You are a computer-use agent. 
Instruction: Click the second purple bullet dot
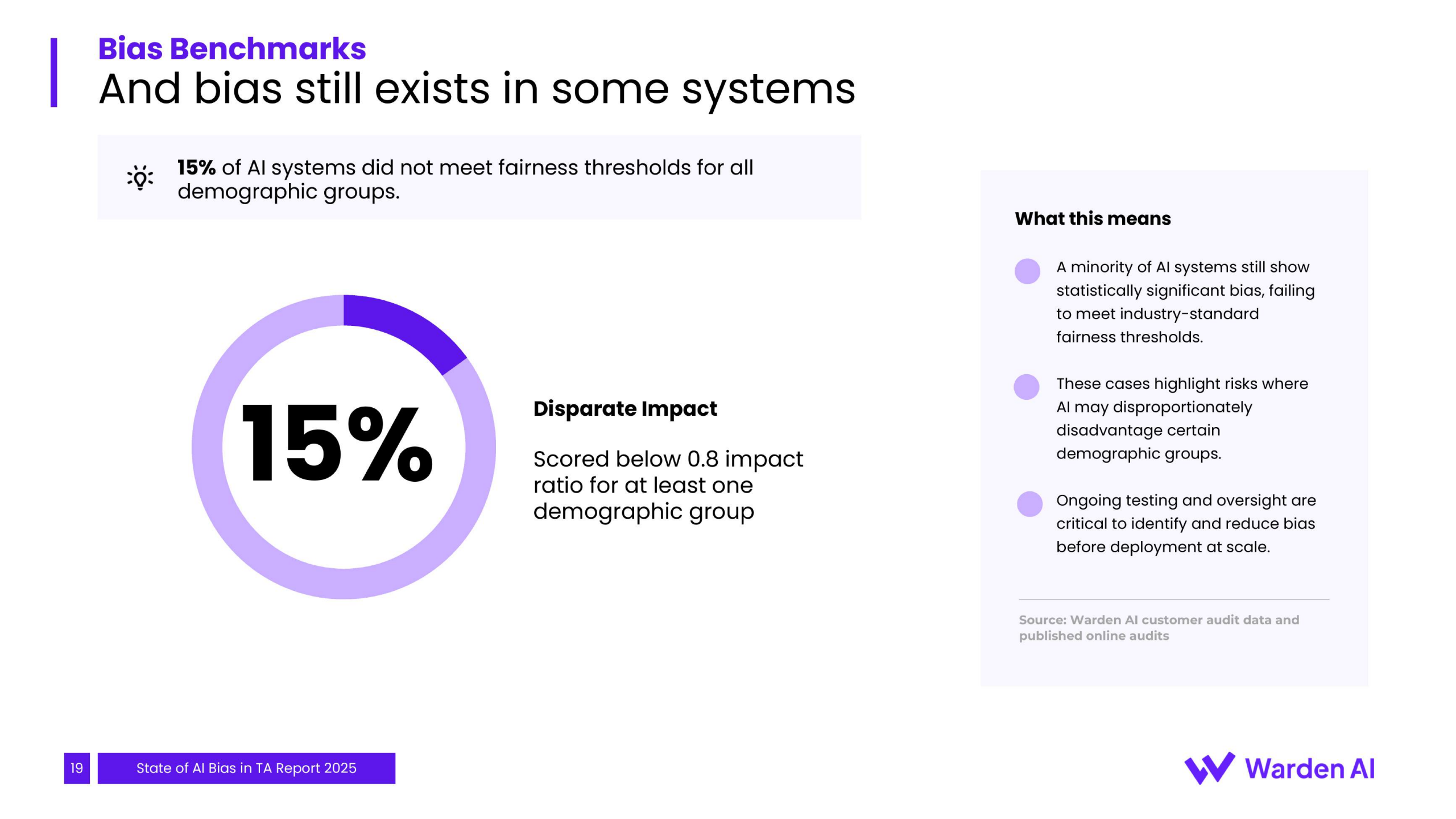point(1027,387)
